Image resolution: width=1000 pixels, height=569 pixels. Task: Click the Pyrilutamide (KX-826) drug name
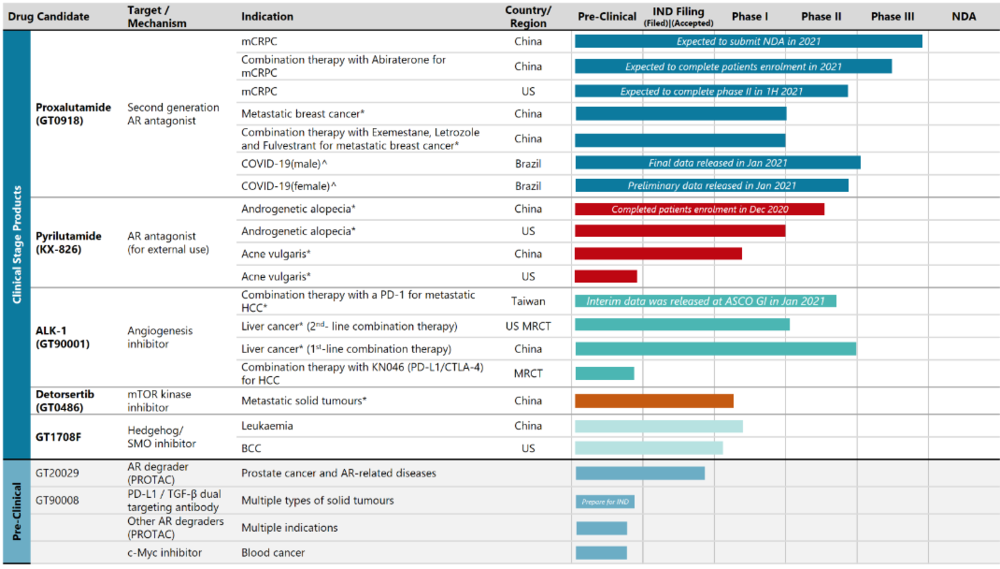pos(68,242)
